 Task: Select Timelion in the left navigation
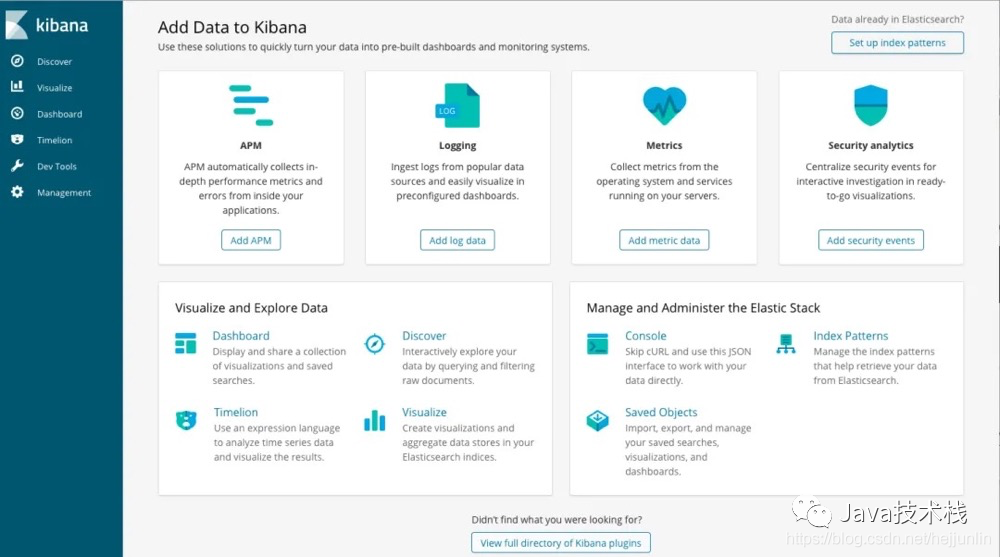coord(54,140)
